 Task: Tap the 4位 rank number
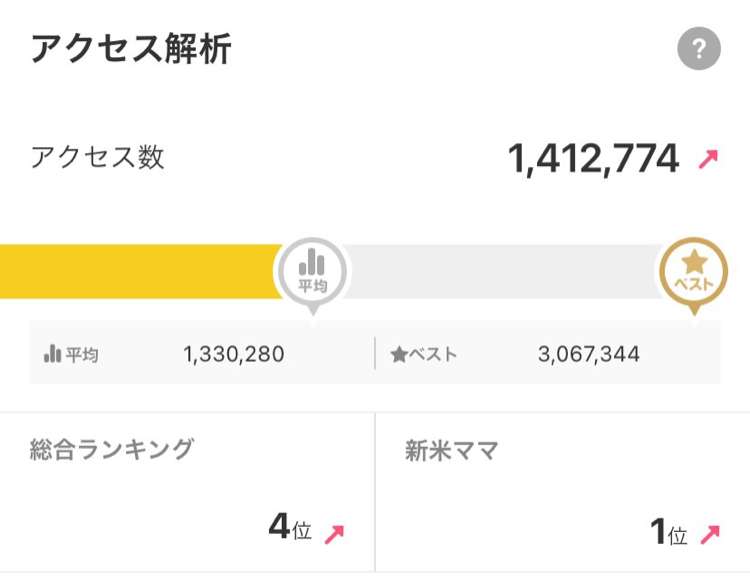pyautogui.click(x=290, y=526)
